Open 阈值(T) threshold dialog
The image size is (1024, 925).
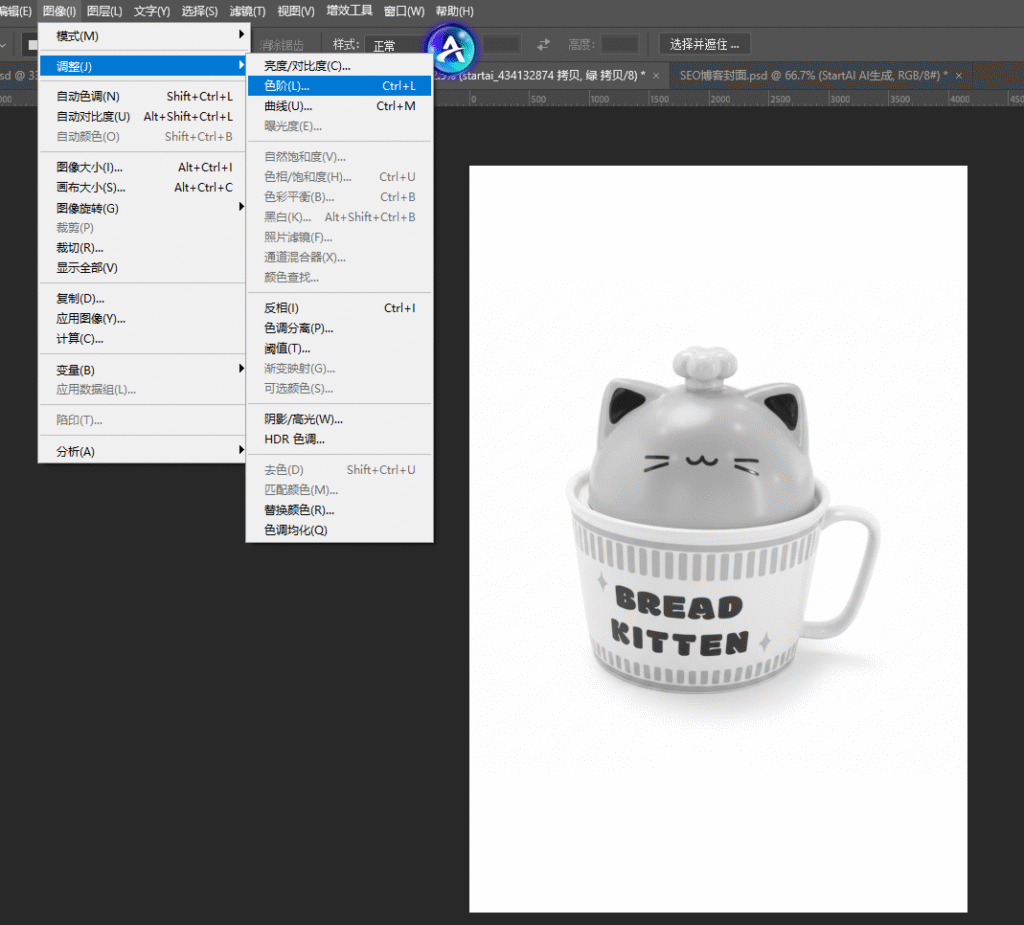[x=340, y=348]
